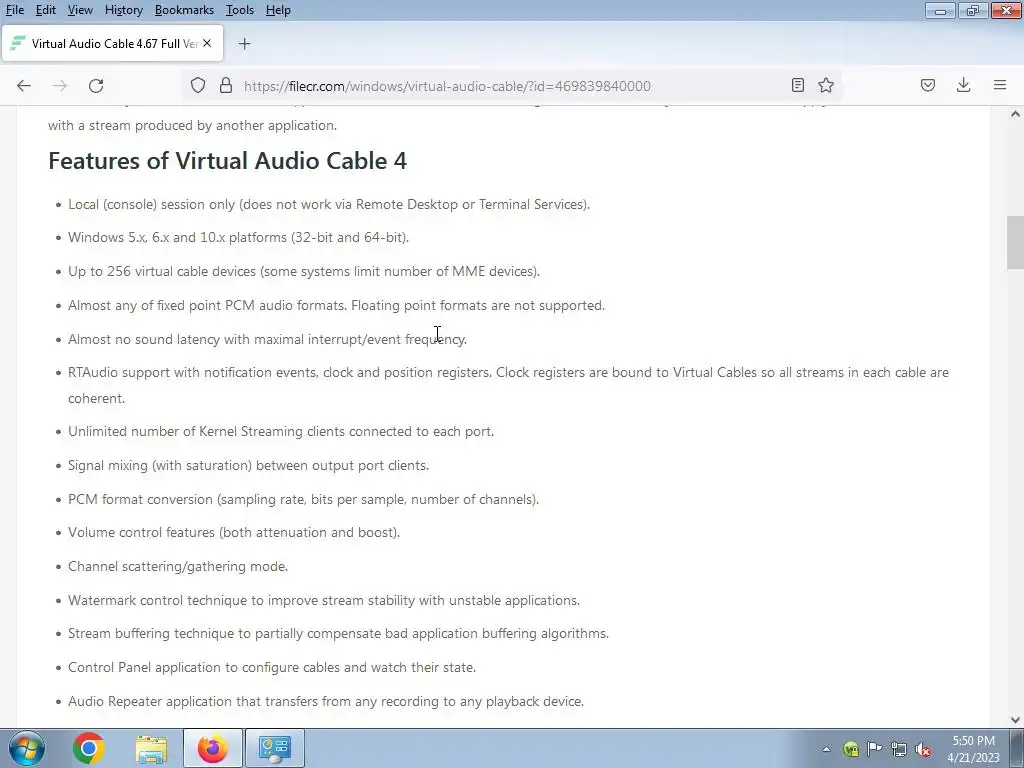Click 'Signal mixing (with saturation)' bullet
This screenshot has width=1024, height=768.
tap(248, 466)
